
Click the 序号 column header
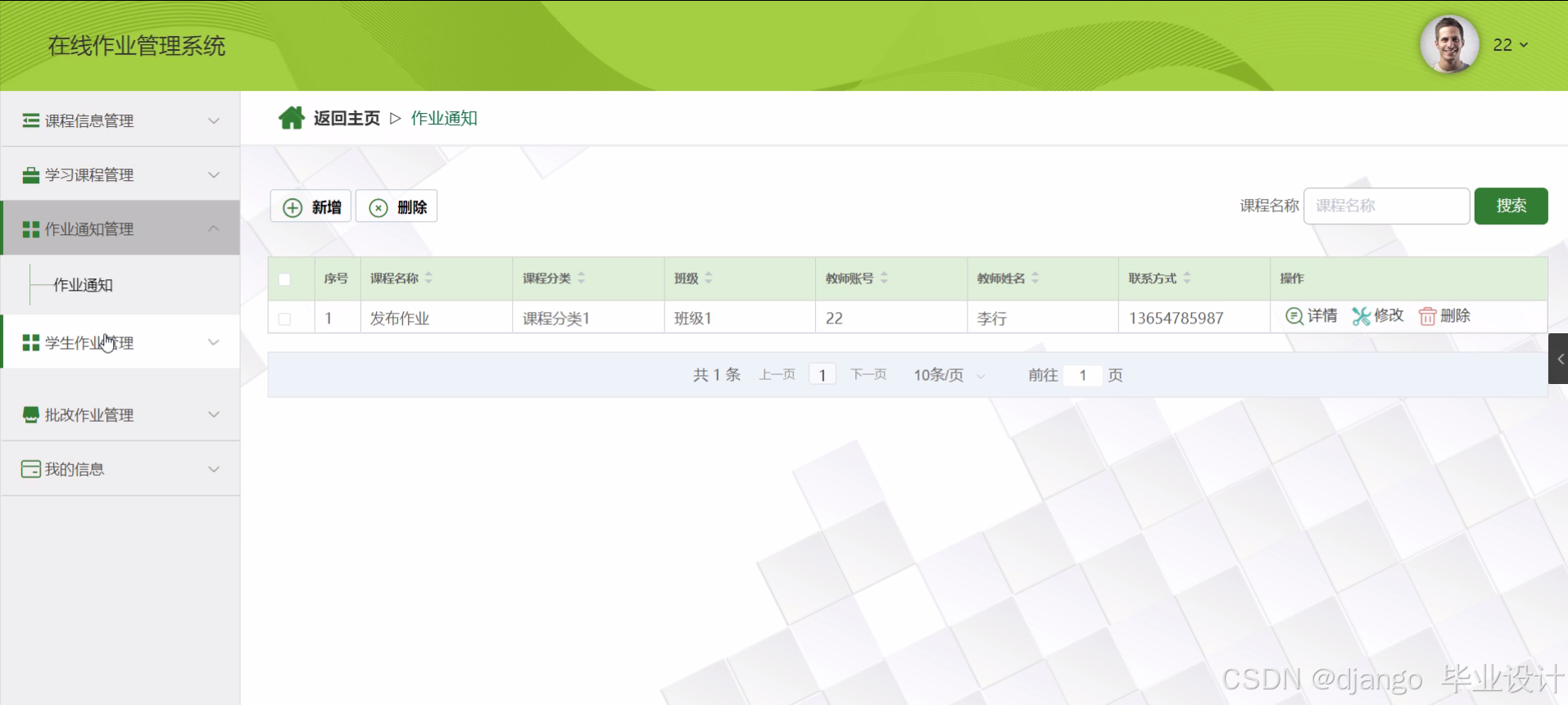(336, 278)
